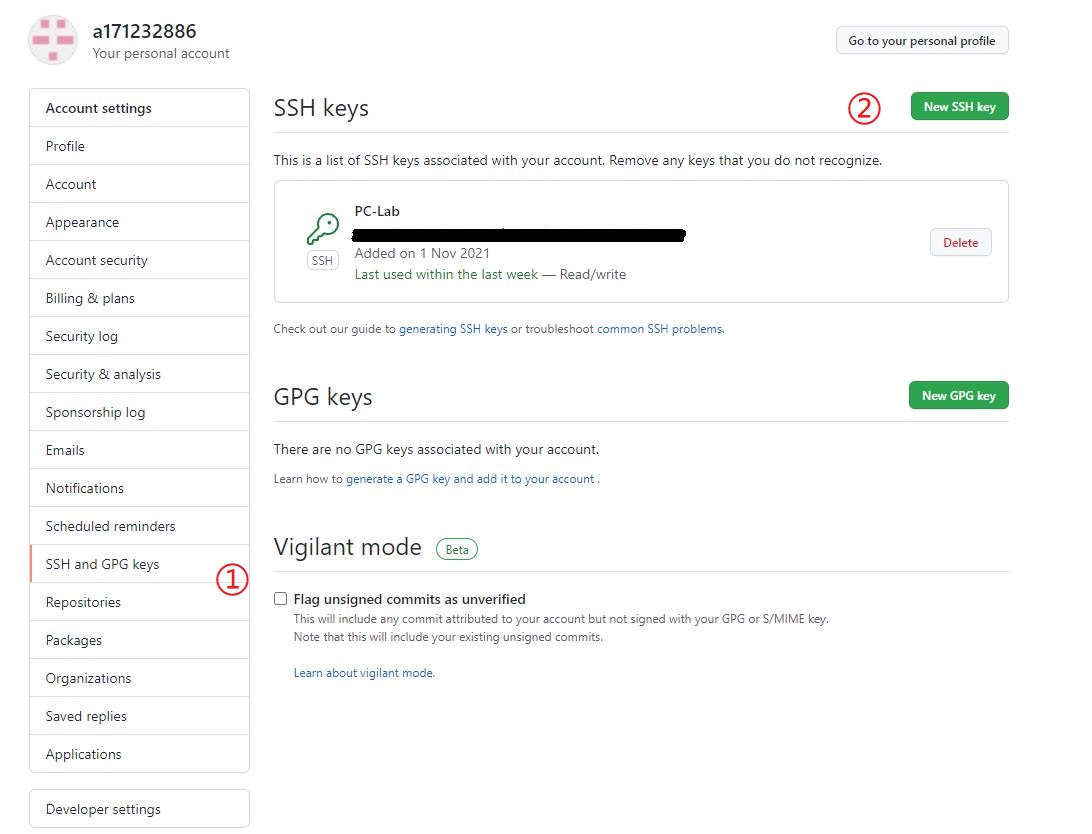Click the Beta badge beside Vigilant mode

(x=457, y=549)
